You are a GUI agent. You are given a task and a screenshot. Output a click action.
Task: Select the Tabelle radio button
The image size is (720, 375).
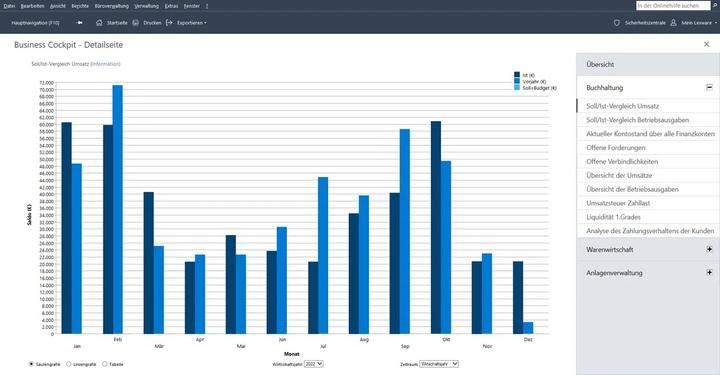point(105,364)
